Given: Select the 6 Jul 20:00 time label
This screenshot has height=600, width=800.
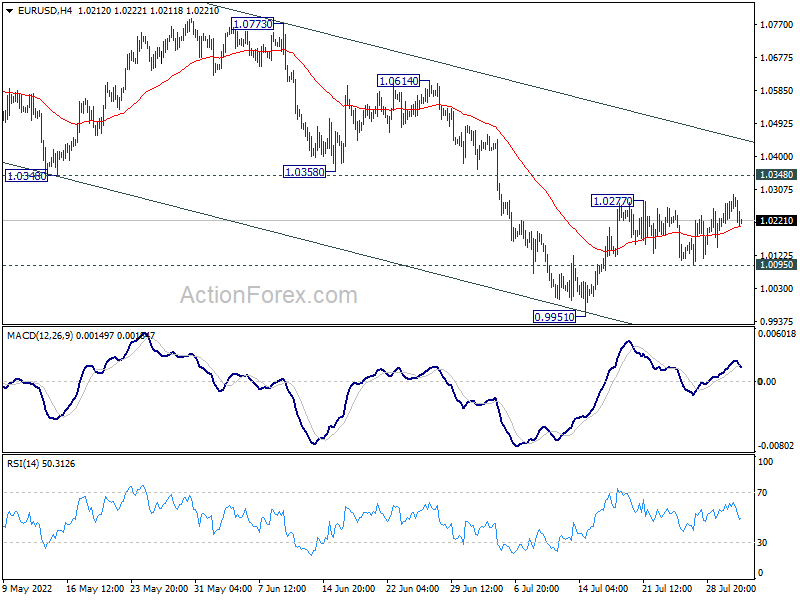Looking at the screenshot, I should (x=536, y=589).
